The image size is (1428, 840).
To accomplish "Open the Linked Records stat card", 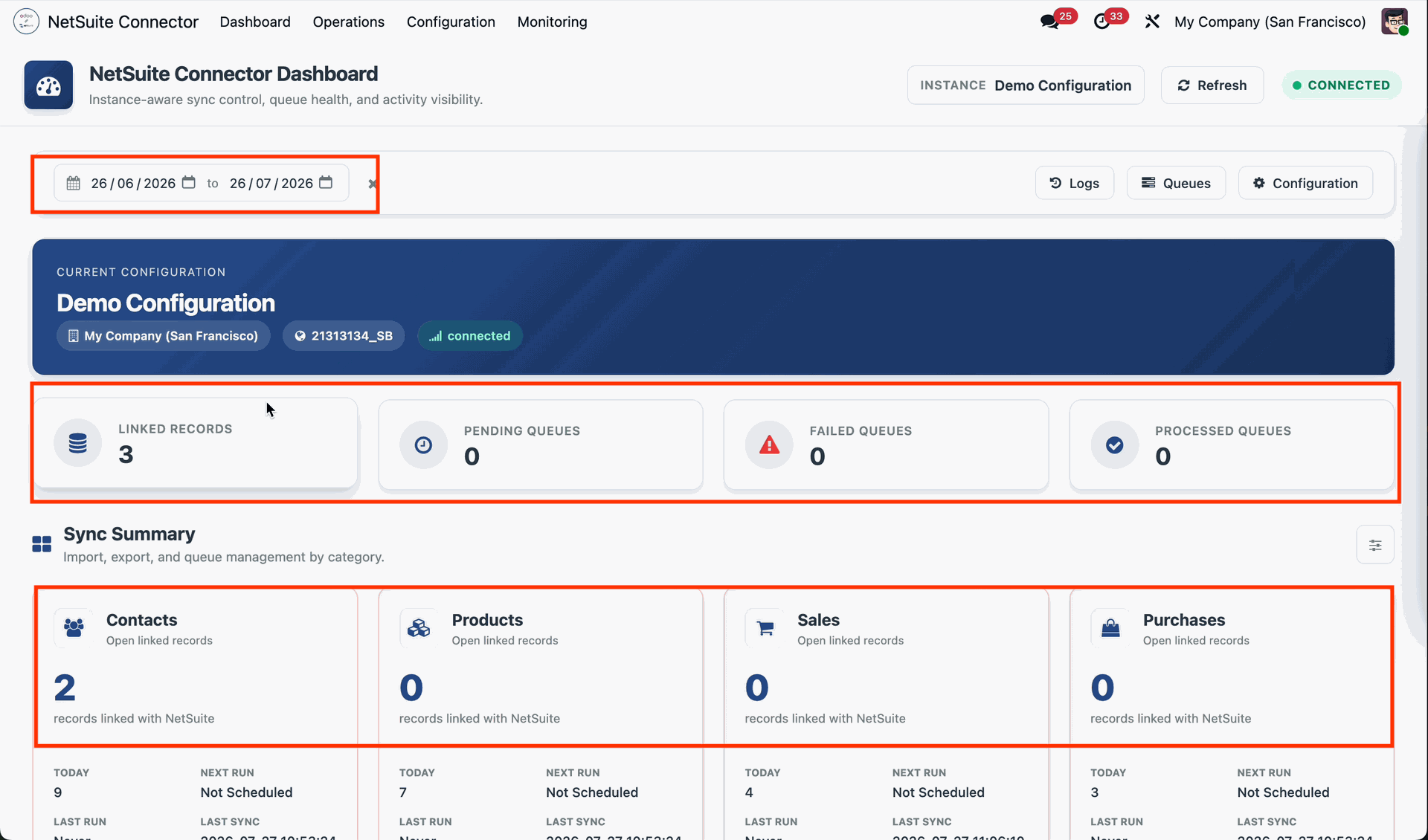I will 196,443.
